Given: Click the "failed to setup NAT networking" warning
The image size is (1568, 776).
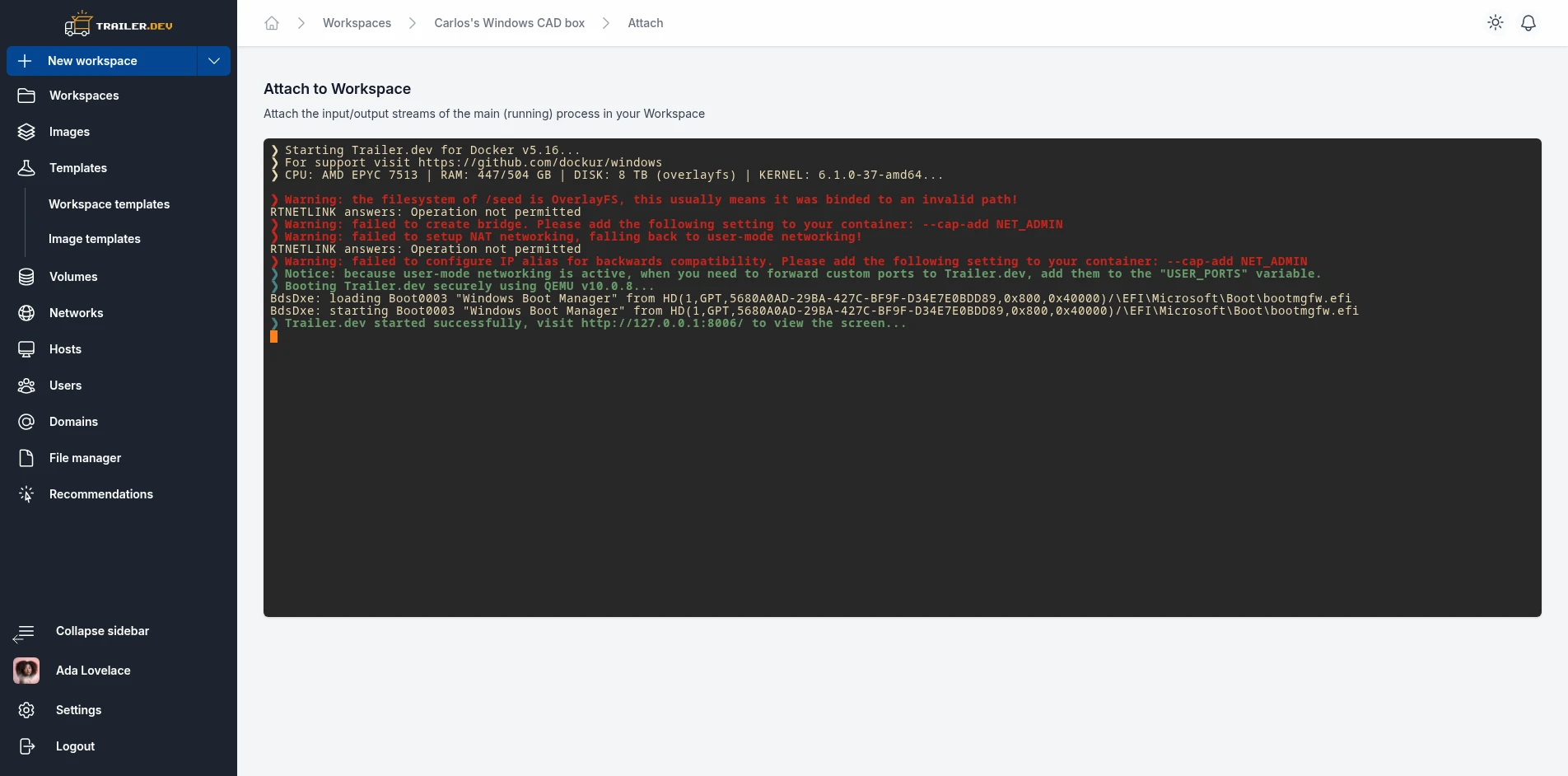Looking at the screenshot, I should tap(566, 237).
